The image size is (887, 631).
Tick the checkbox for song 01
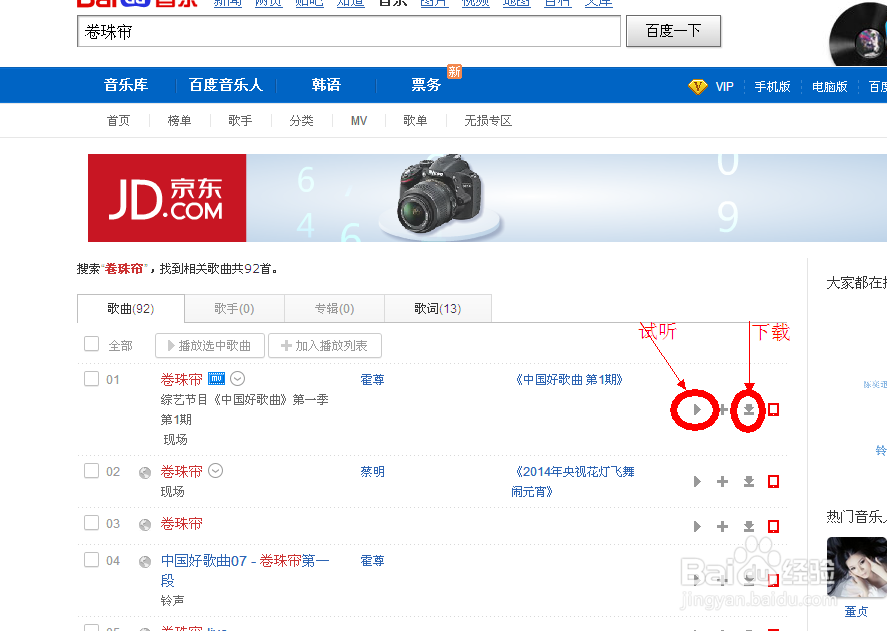(92, 378)
